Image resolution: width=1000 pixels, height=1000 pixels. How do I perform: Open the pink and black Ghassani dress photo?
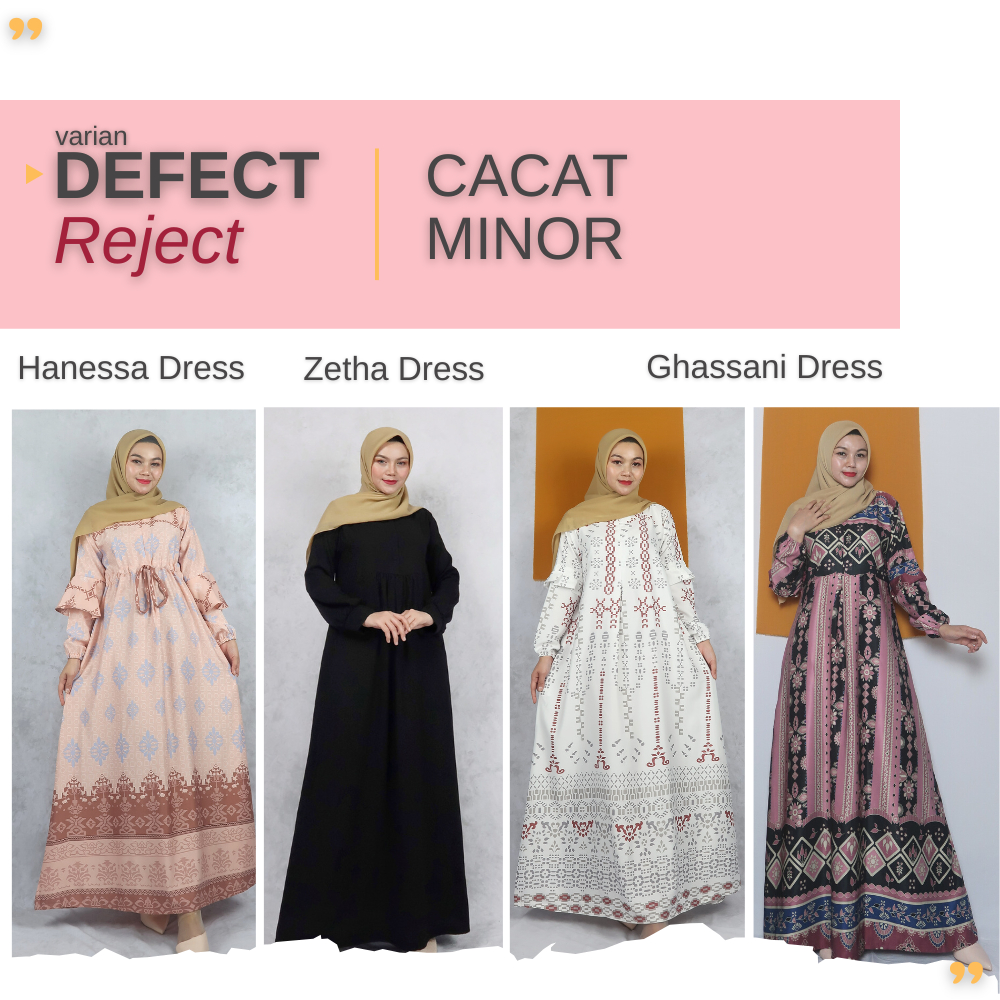876,684
